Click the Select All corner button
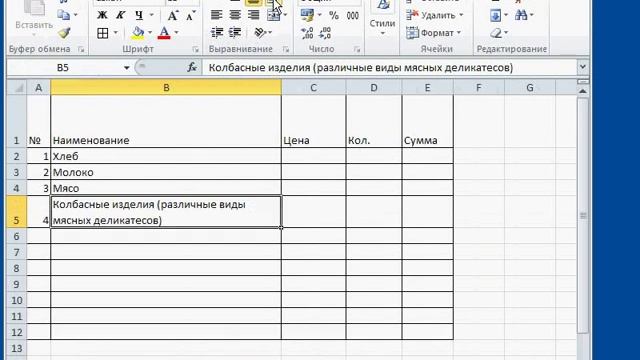This screenshot has height=360, width=640. [17, 87]
